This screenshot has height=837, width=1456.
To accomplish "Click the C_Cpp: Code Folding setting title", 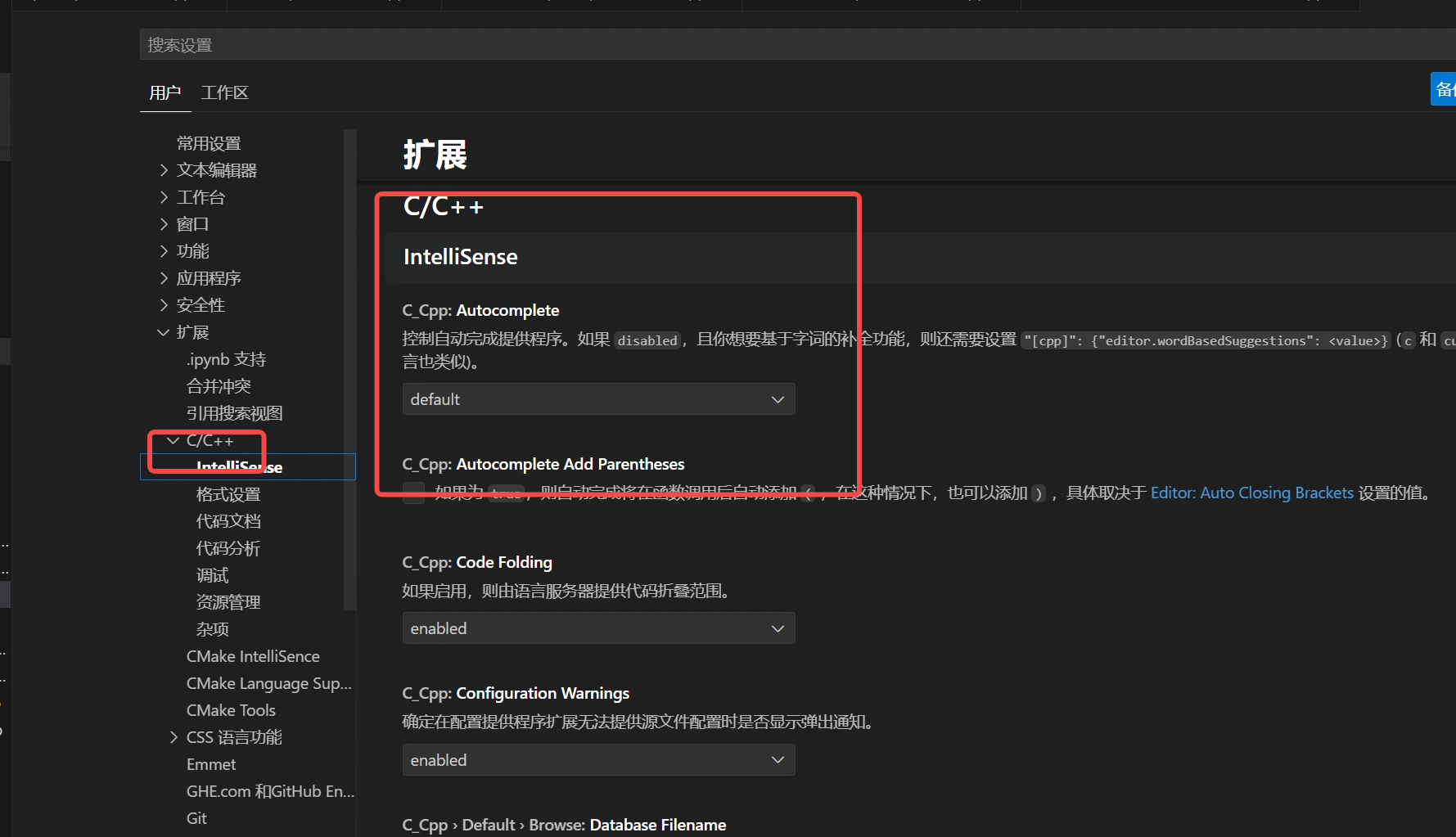I will pyautogui.click(x=477, y=562).
